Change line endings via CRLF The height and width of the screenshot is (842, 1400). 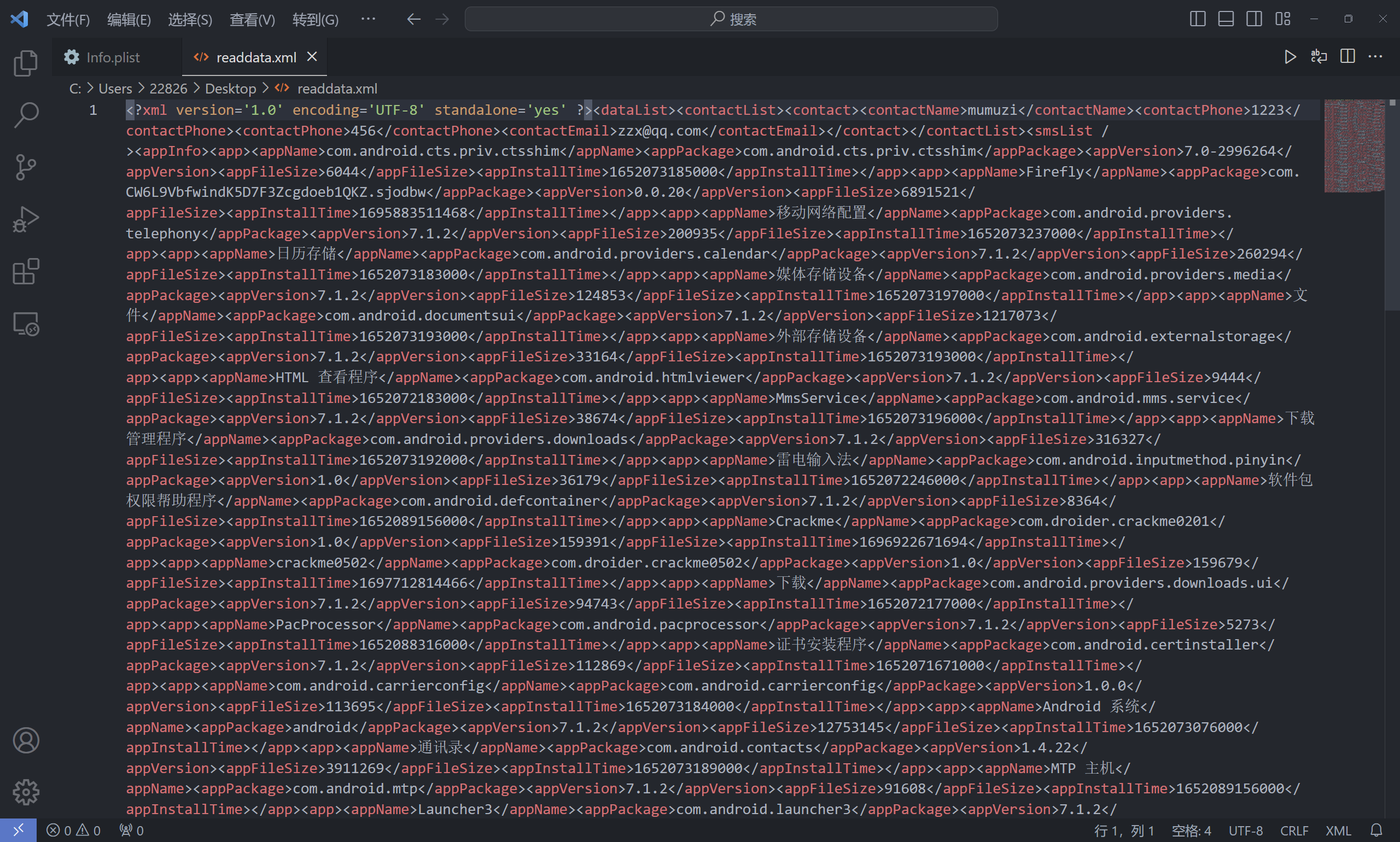[1294, 831]
